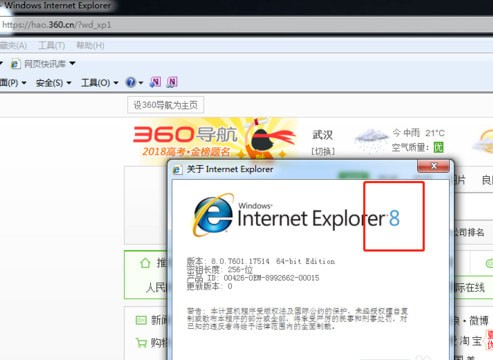Click the 淘宝 link on the page

pyautogui.click(x=471, y=341)
